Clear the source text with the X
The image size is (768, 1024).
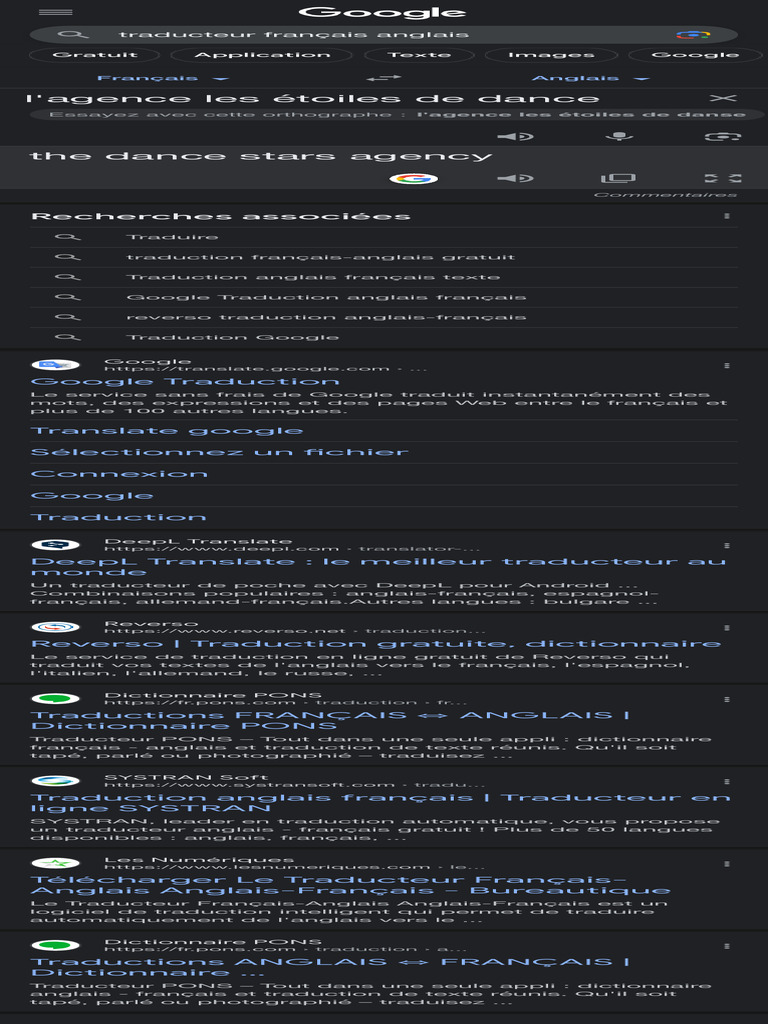pos(723,98)
